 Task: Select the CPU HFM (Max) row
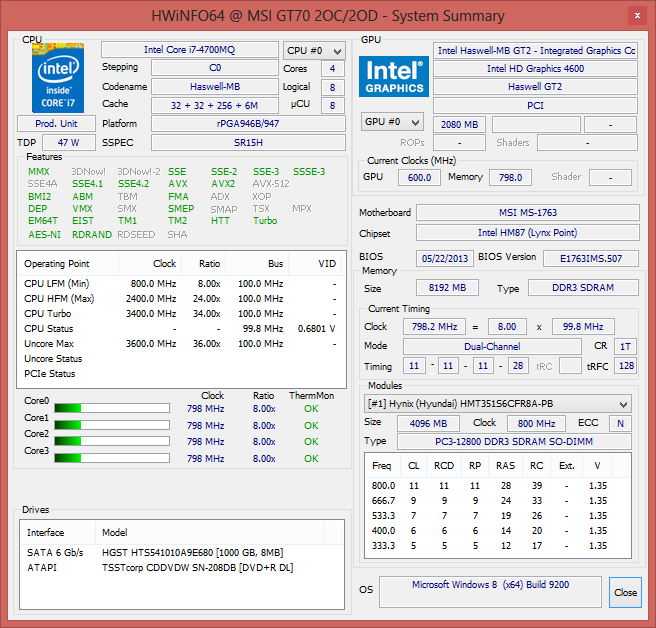click(x=180, y=299)
